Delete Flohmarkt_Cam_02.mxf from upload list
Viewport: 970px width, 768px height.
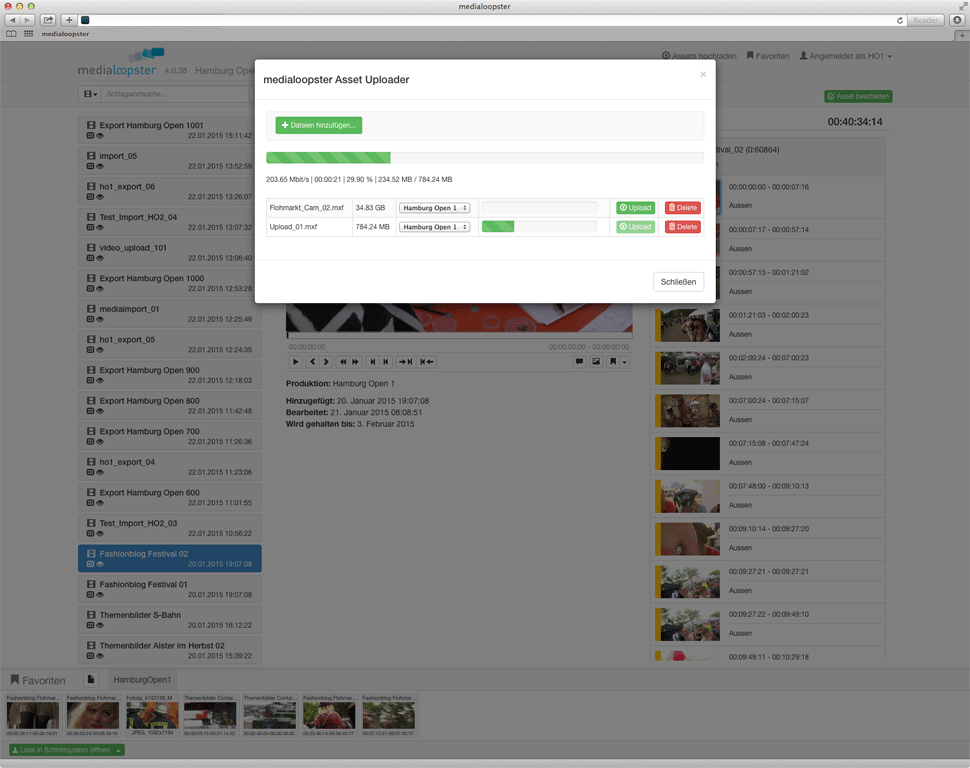click(683, 208)
